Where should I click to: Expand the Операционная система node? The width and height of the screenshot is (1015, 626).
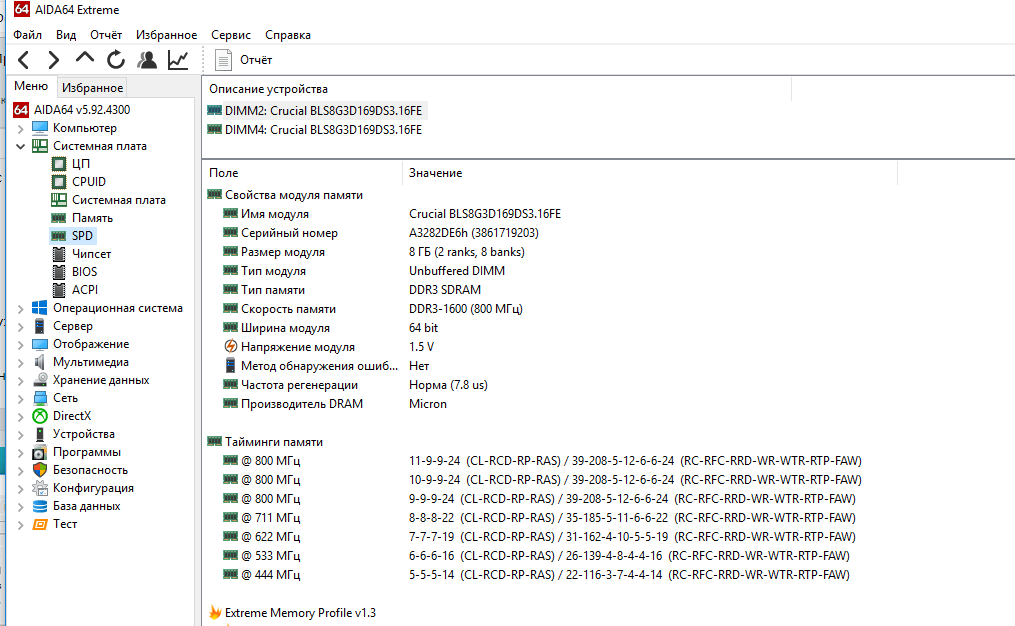[x=21, y=308]
